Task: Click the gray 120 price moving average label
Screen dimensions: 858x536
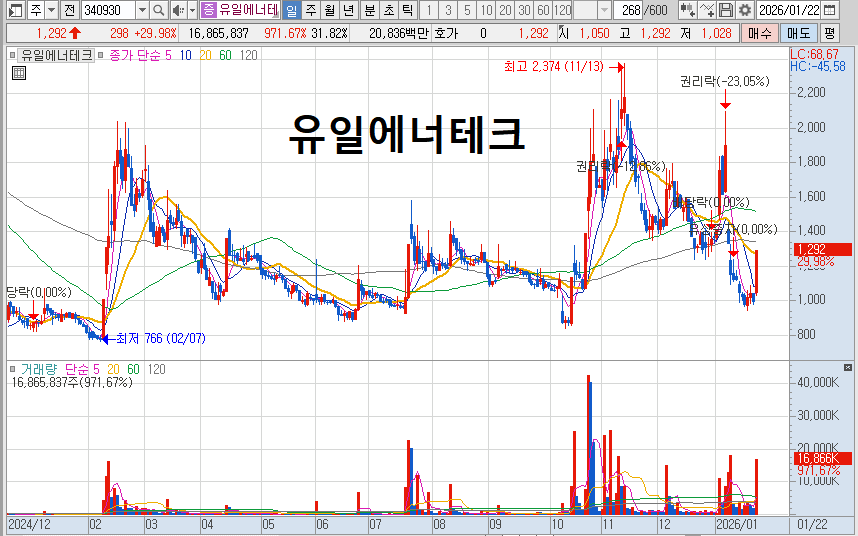Action: [x=248, y=55]
